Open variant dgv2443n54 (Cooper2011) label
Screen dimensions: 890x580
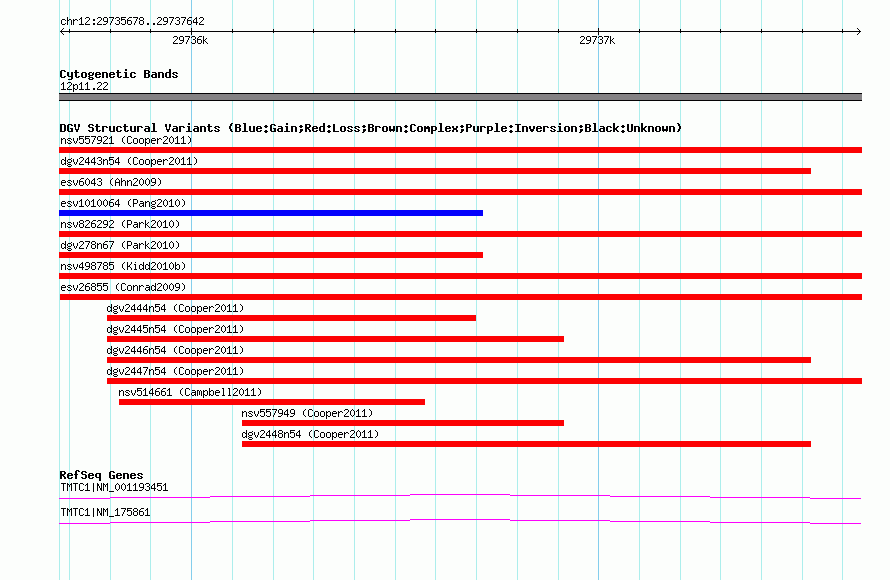point(129,161)
